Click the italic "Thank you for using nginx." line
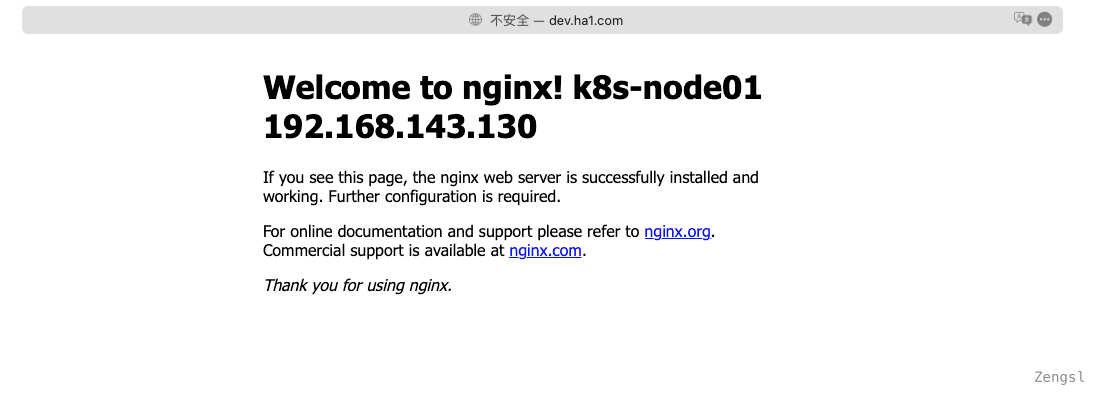The width and height of the screenshot is (1105, 406). [357, 285]
